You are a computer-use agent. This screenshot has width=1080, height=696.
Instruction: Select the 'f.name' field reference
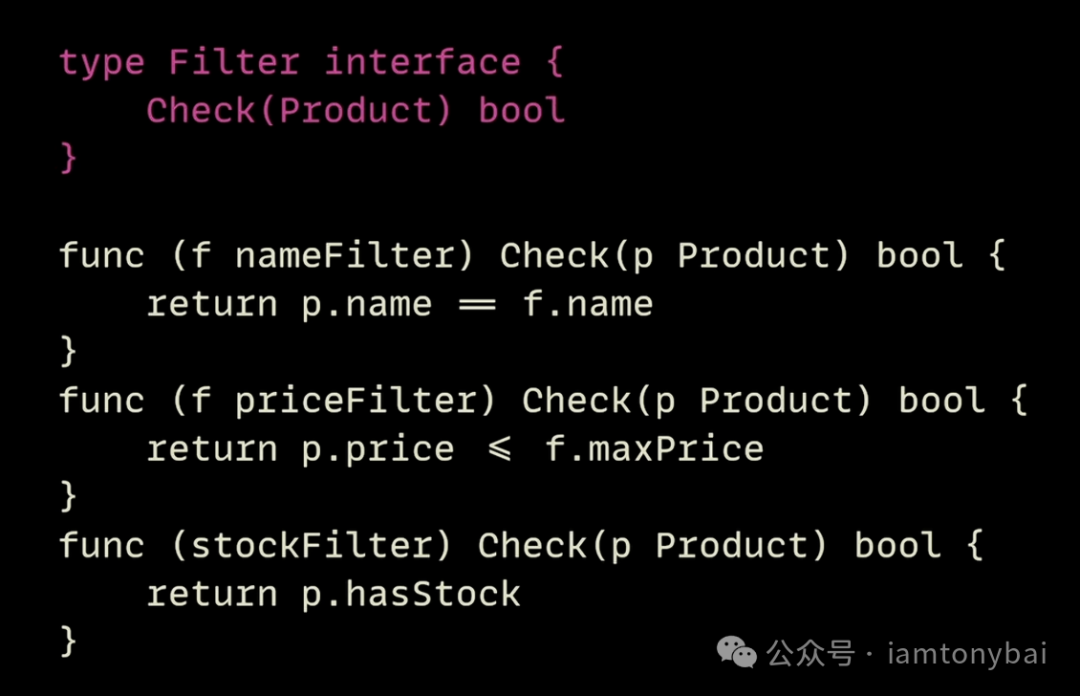(x=587, y=304)
